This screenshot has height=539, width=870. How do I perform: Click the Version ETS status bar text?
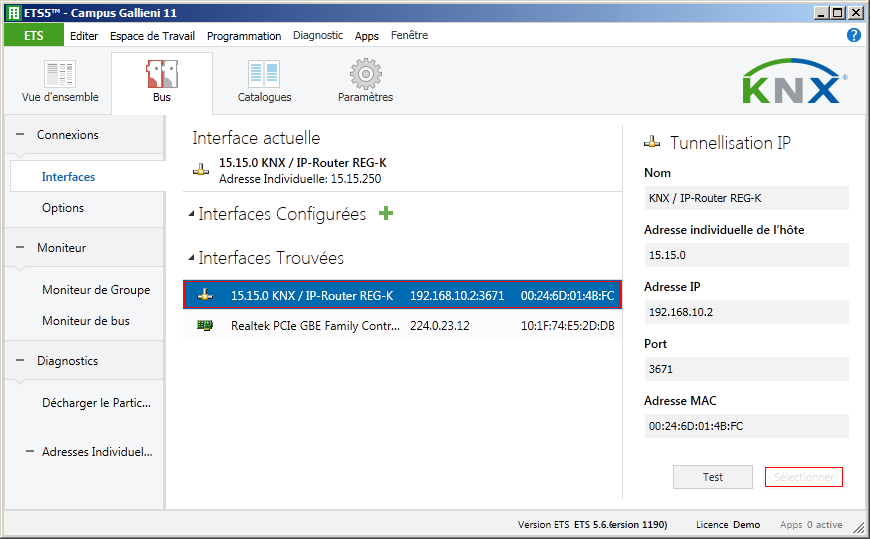coord(593,525)
